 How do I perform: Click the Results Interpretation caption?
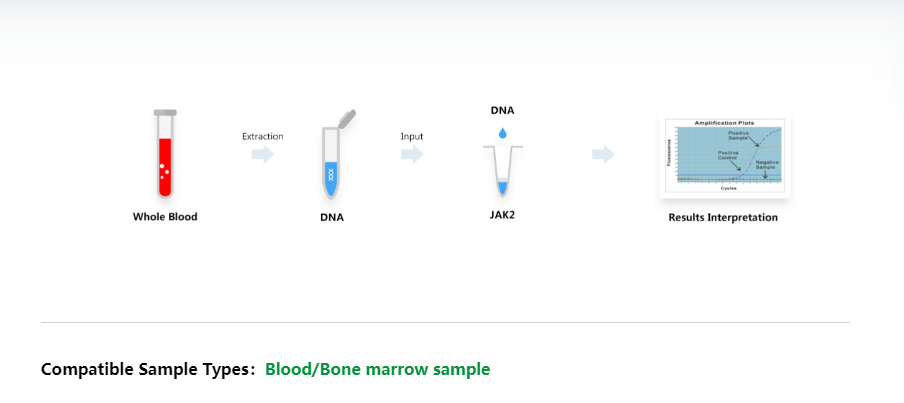[723, 217]
